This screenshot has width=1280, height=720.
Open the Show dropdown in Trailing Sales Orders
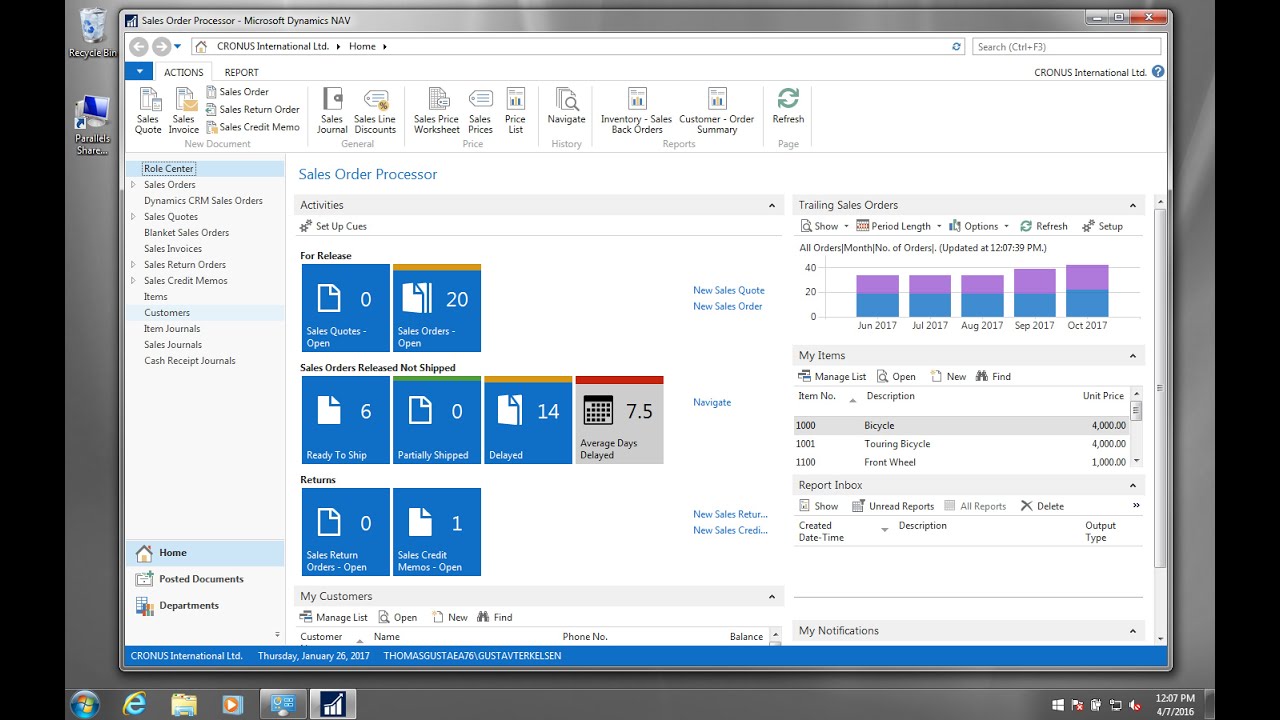824,227
